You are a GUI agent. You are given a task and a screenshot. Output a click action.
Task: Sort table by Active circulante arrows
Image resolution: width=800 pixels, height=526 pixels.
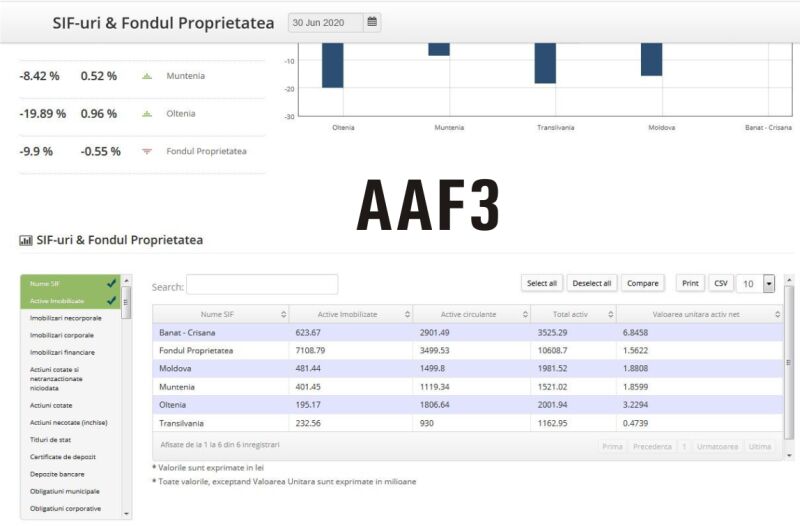click(525, 315)
